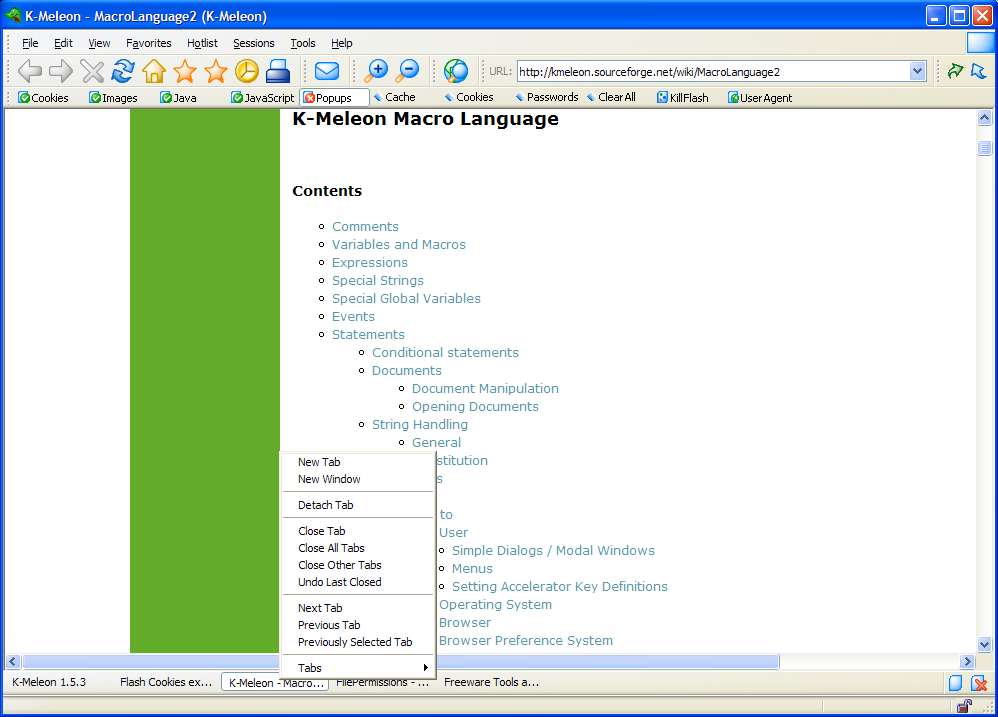Viewport: 998px width, 717px height.
Task: Click the Print page icon
Action: tap(278, 71)
